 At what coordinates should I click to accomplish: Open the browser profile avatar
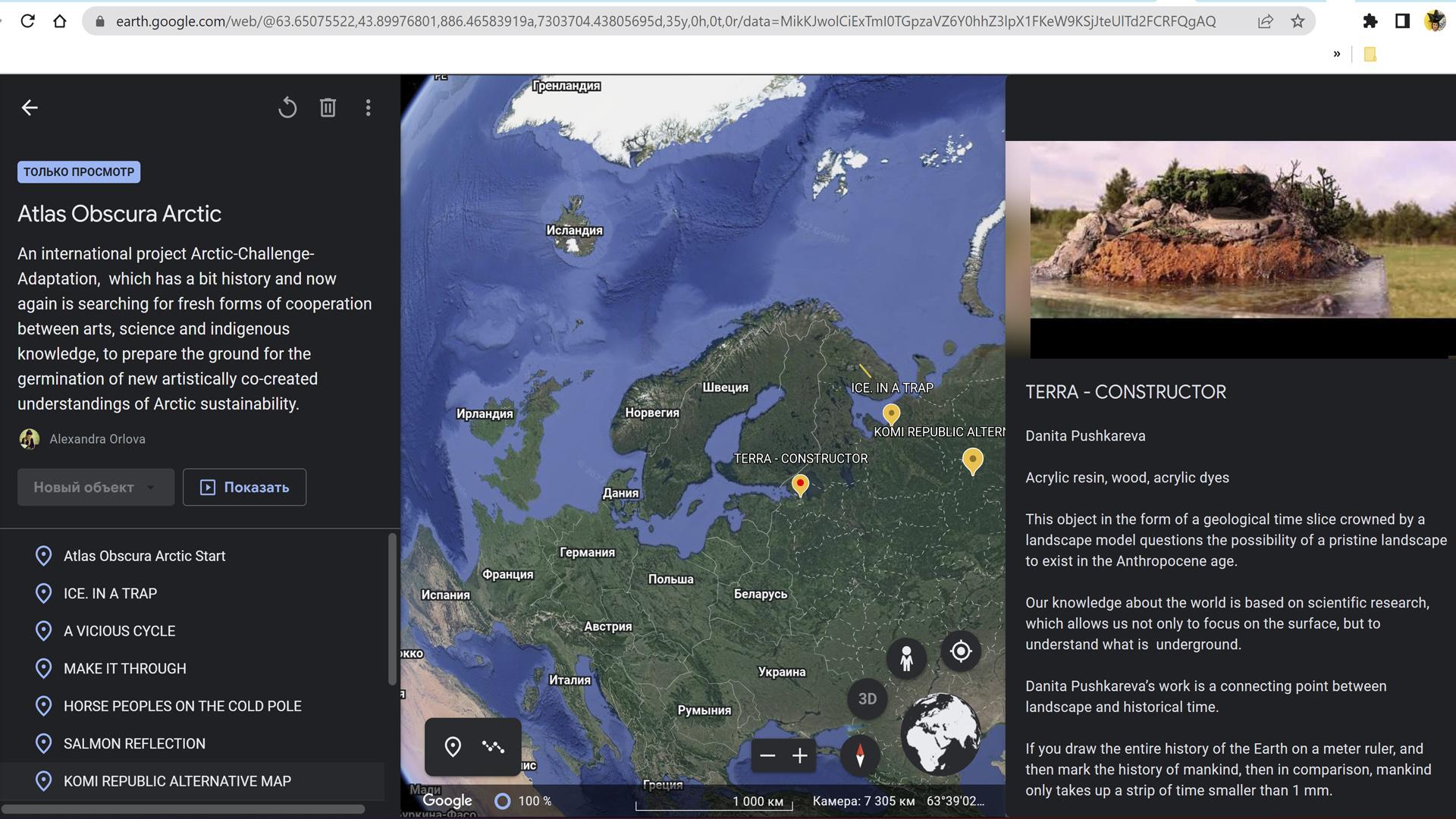[x=1435, y=21]
